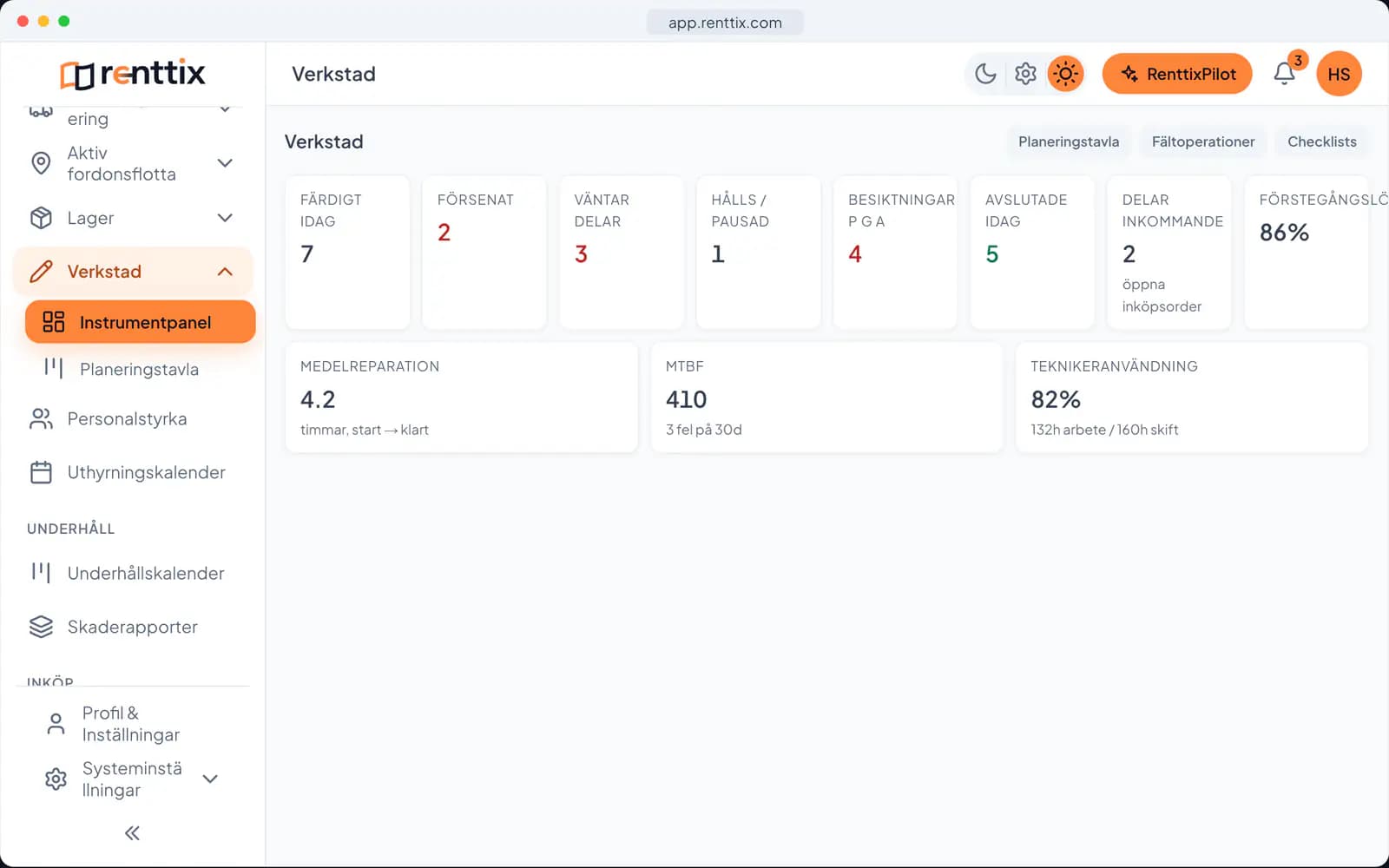Open Underhållskalender from sidebar
The width and height of the screenshot is (1389, 868).
point(133,573)
